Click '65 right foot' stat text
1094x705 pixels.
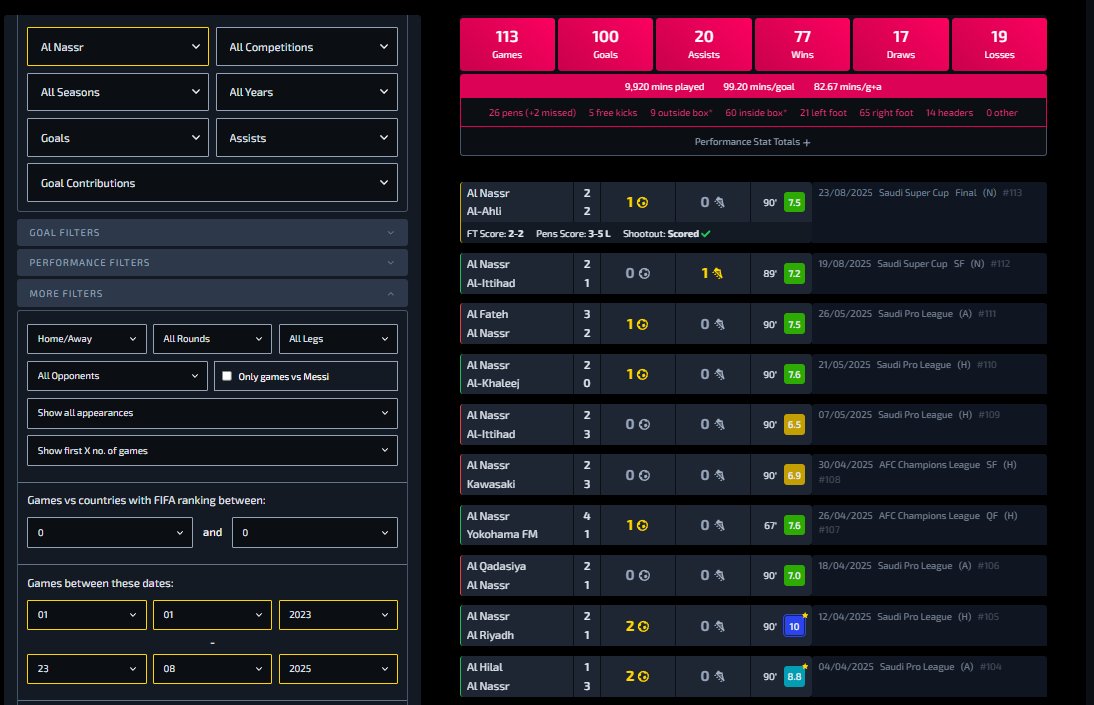[886, 112]
